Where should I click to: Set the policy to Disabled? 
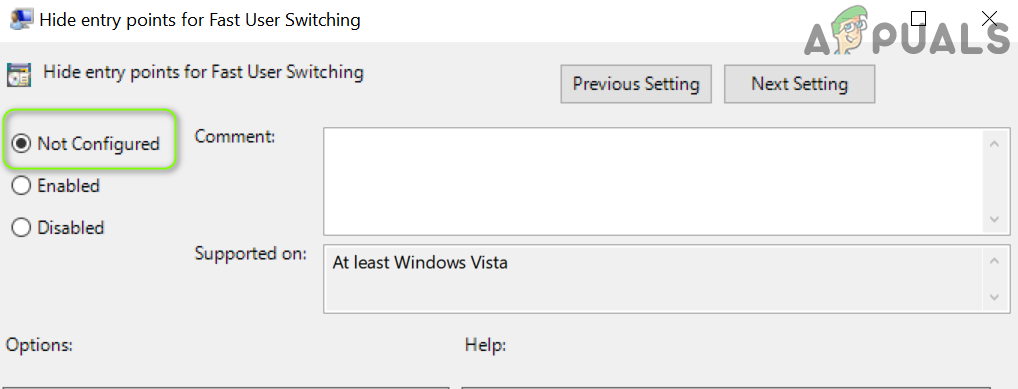21,228
